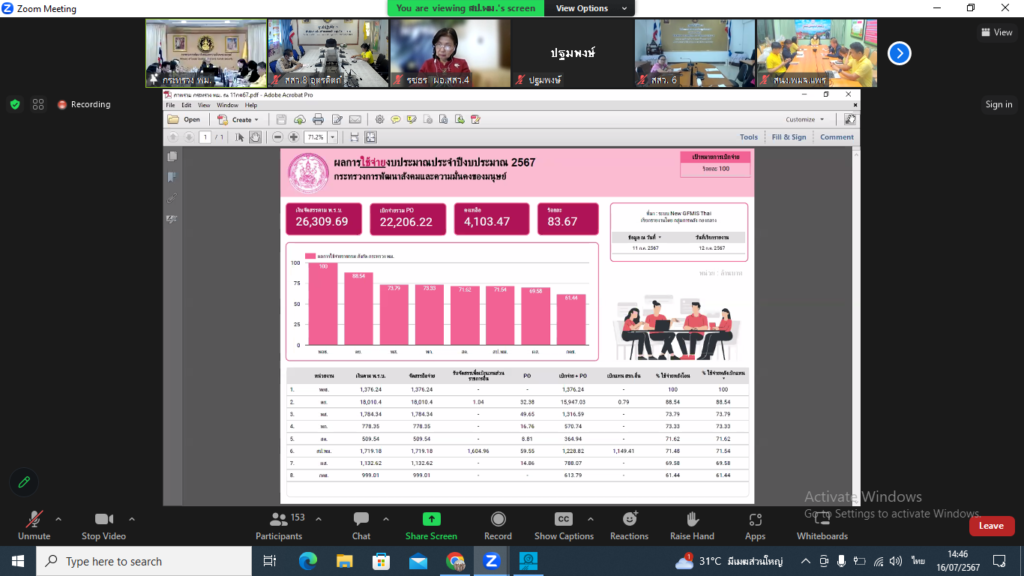Select the video thumbnail labeled ปฐมพงษ์

coord(572,53)
